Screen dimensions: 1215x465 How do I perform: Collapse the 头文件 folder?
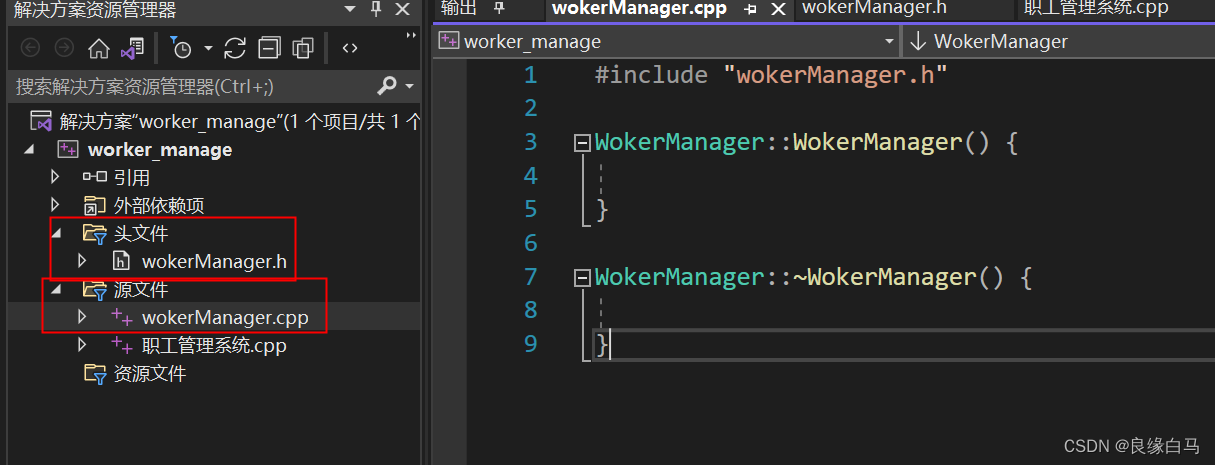tap(55, 234)
